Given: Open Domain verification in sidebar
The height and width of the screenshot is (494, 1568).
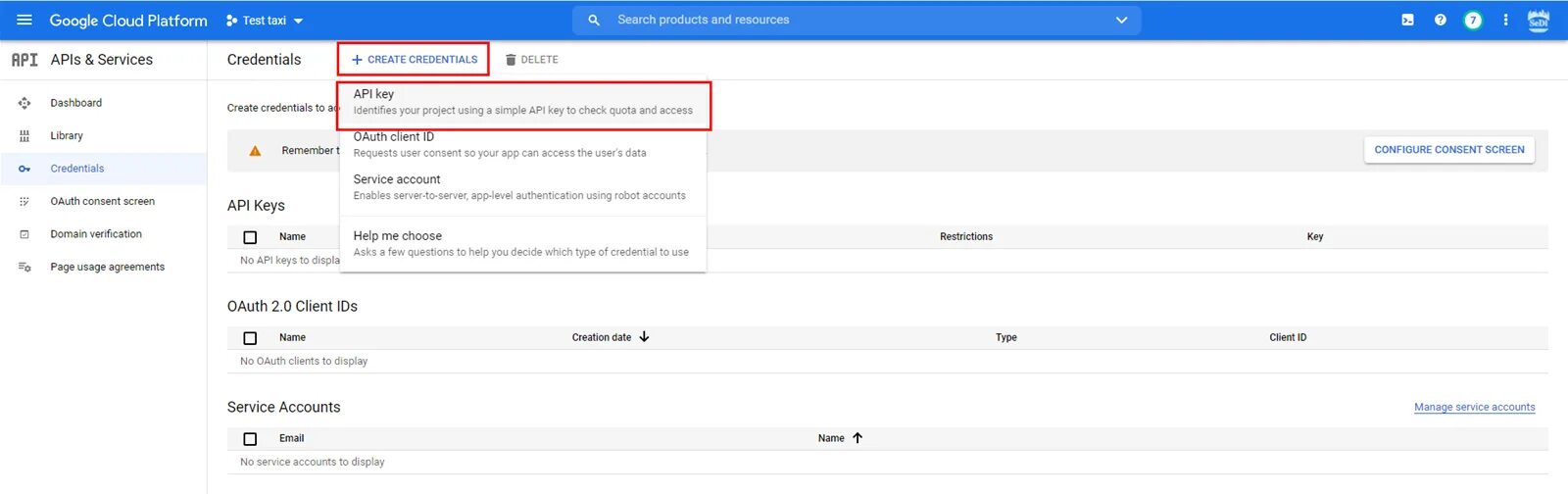Looking at the screenshot, I should 96,234.
